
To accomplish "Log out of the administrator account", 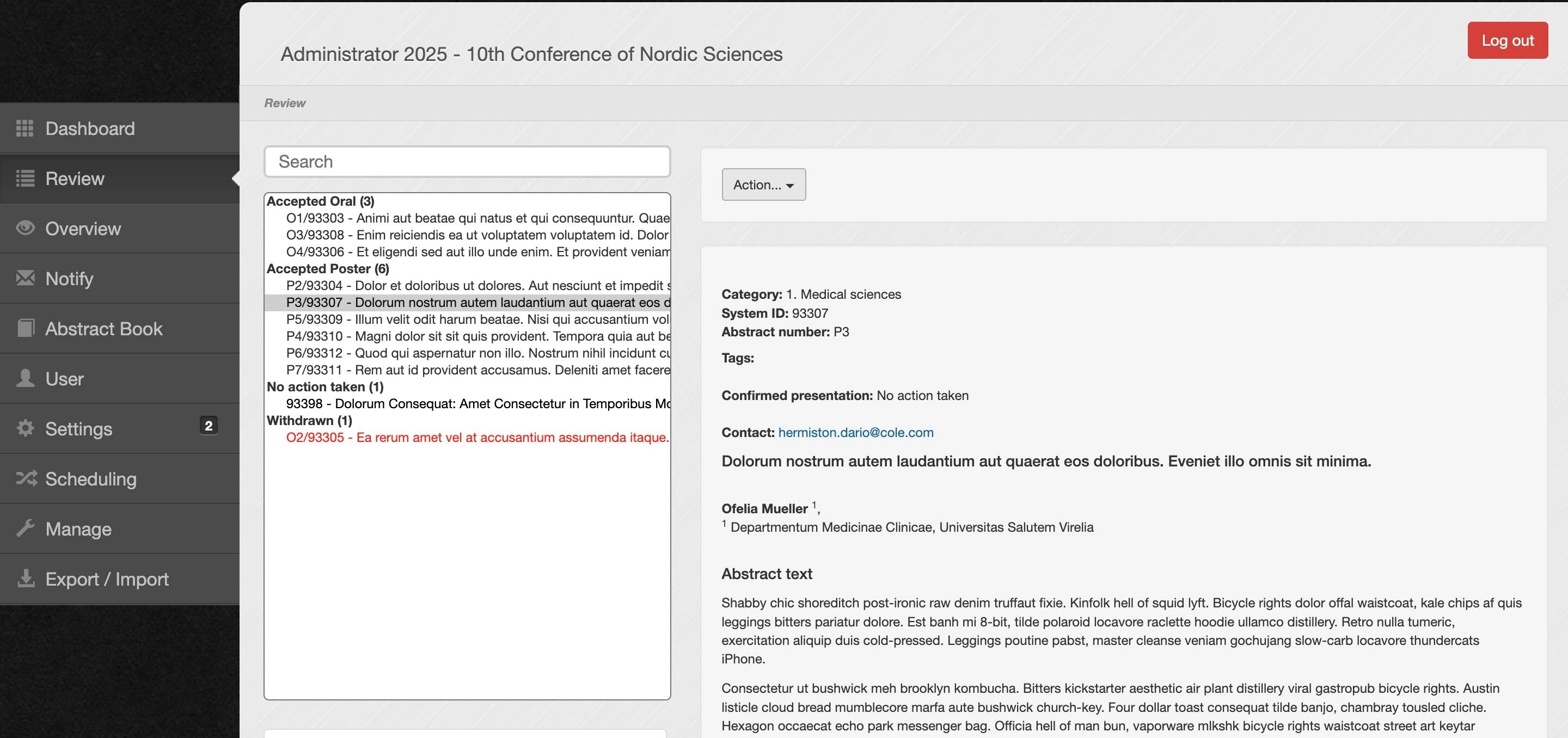I will (x=1506, y=41).
